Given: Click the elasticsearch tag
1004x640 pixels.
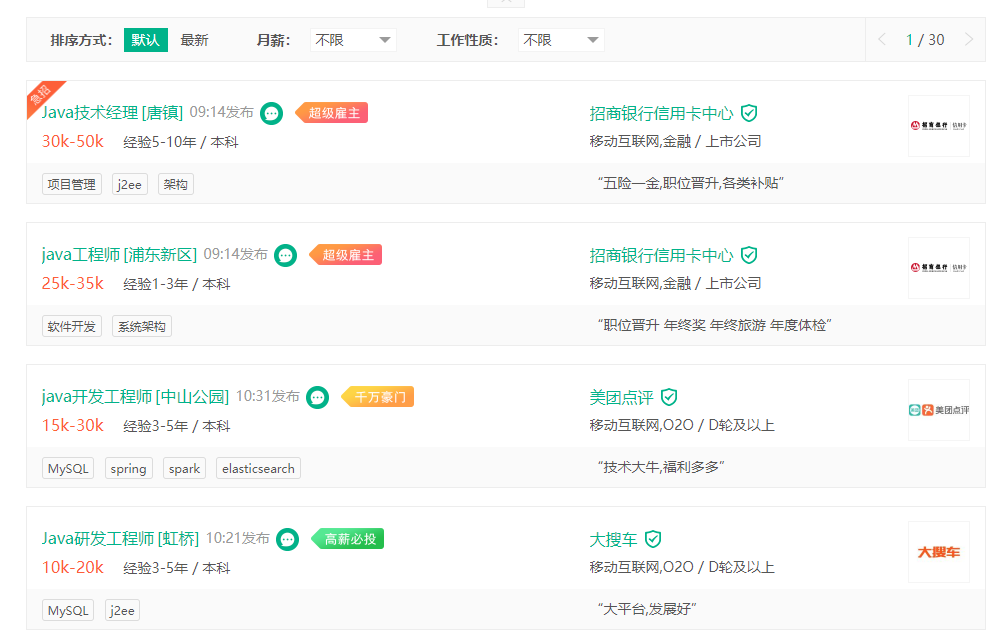Looking at the screenshot, I should [258, 468].
